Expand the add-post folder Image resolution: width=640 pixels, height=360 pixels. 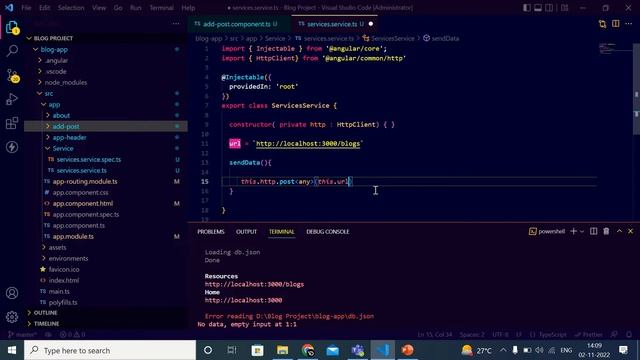66,127
